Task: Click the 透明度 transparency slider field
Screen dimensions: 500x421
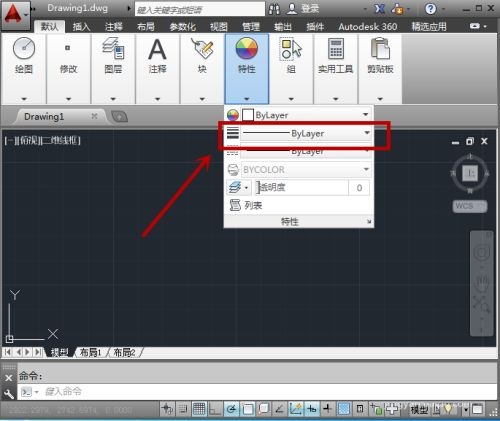Action: click(x=303, y=188)
